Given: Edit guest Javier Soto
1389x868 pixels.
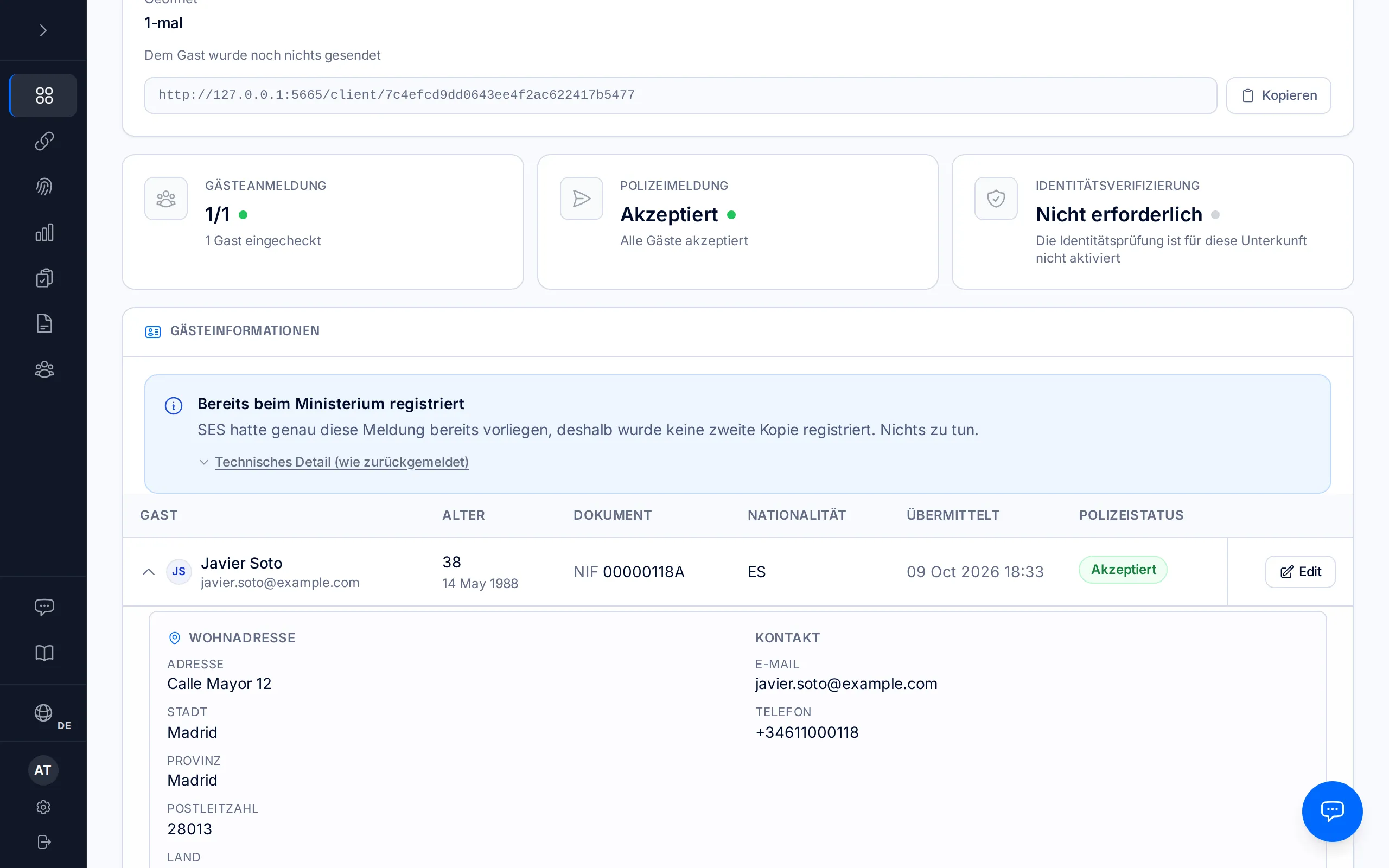Looking at the screenshot, I should pos(1300,572).
